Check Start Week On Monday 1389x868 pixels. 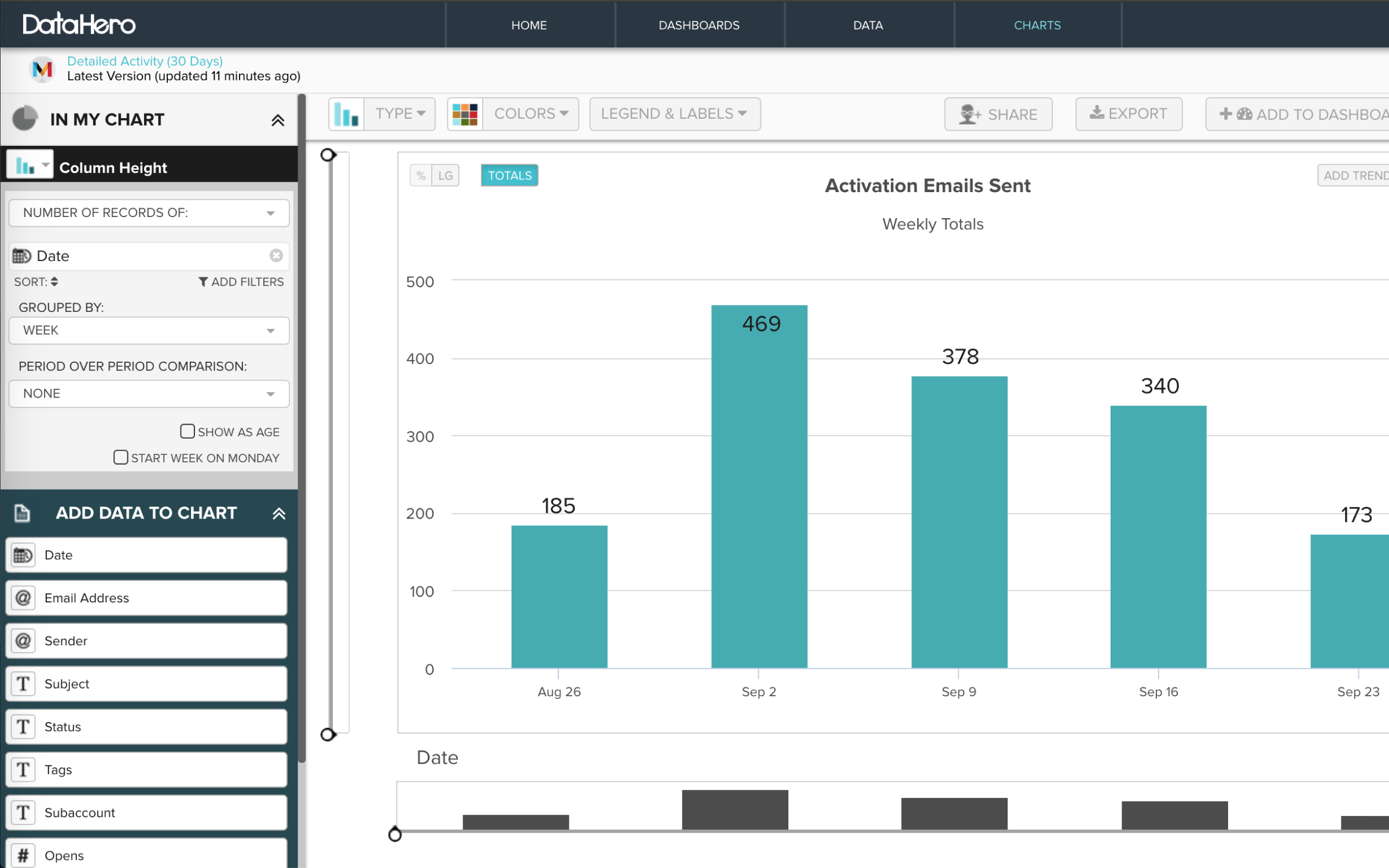tap(120, 457)
